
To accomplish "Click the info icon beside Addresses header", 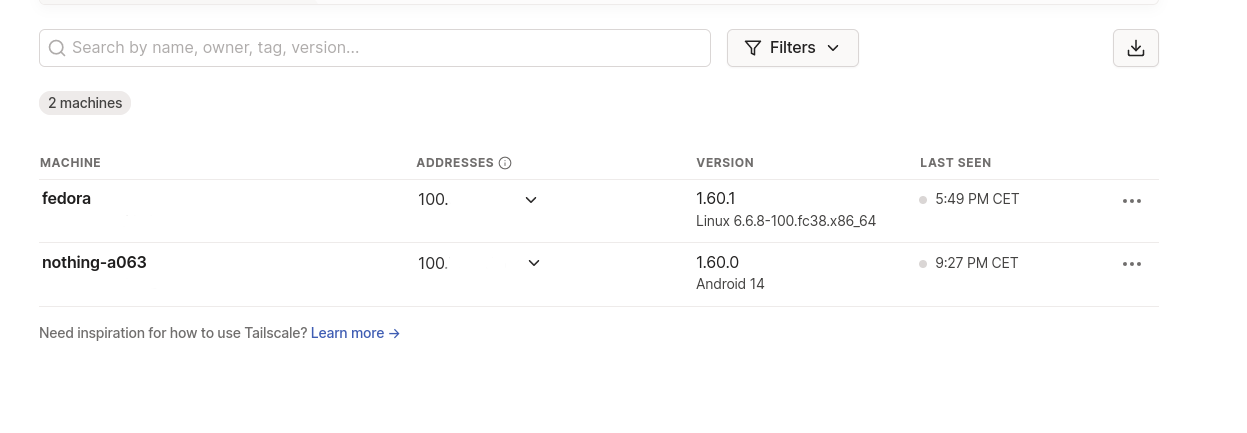I will pos(505,163).
